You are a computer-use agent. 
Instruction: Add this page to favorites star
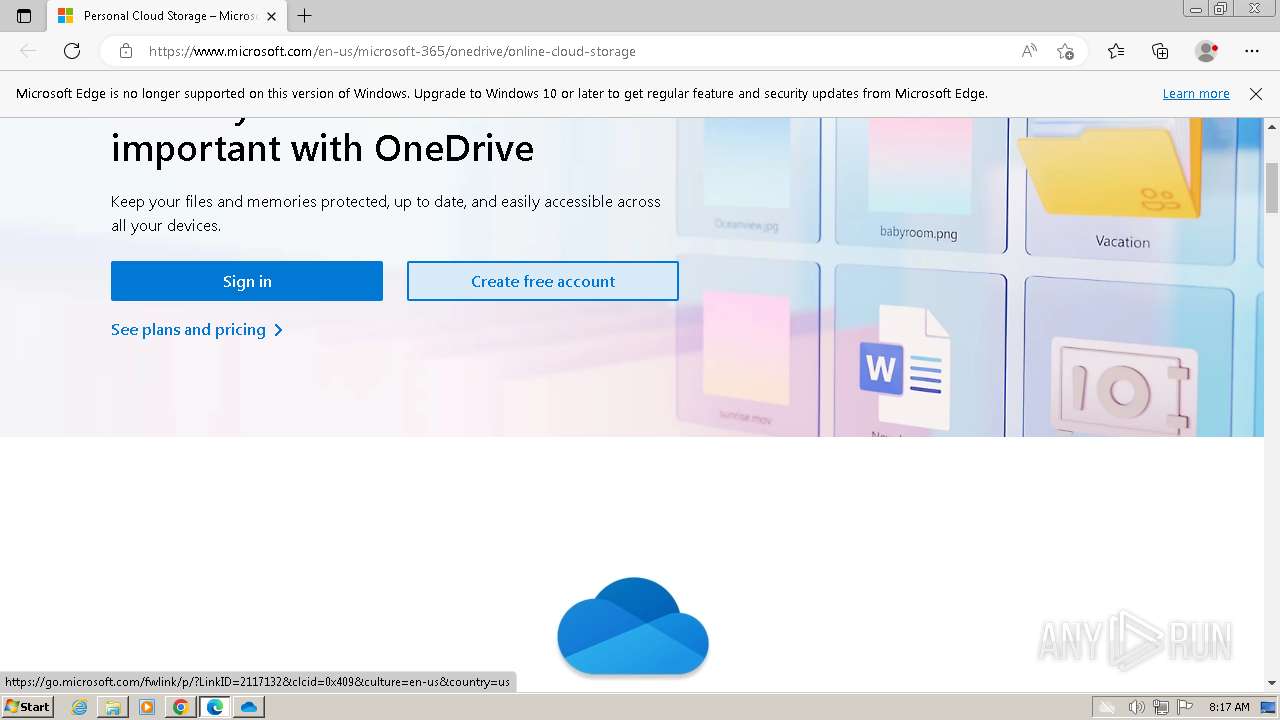point(1066,51)
